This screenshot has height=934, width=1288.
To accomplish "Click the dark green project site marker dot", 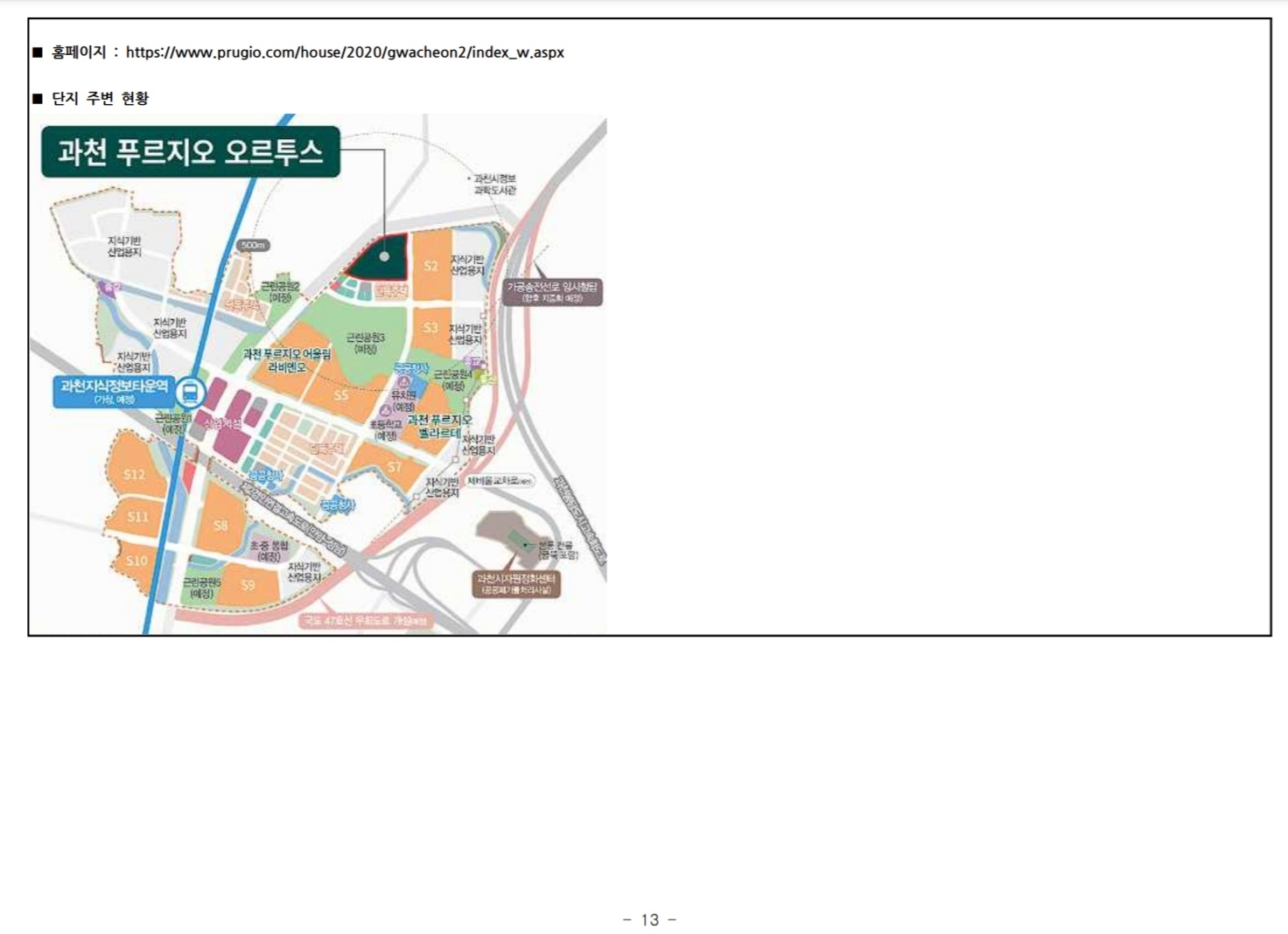I will coord(384,257).
